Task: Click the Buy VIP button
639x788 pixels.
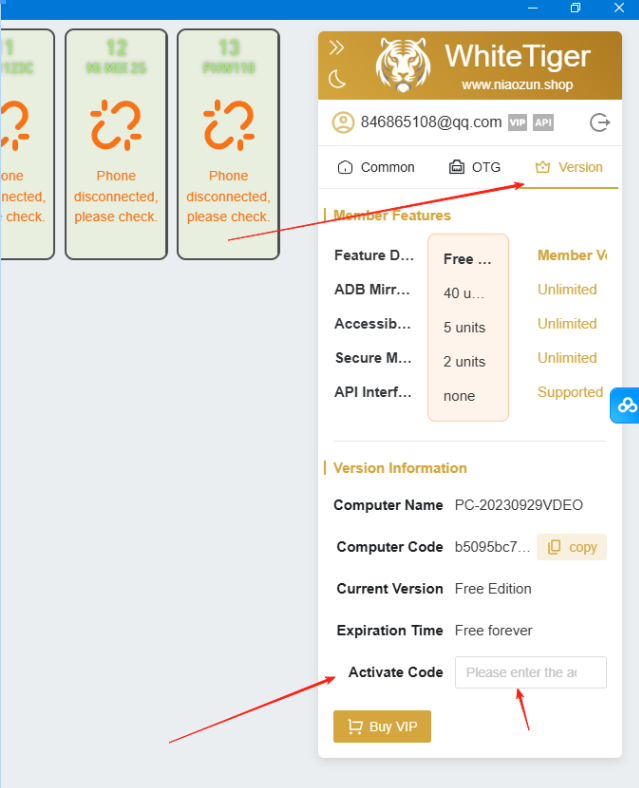Action: tap(382, 726)
